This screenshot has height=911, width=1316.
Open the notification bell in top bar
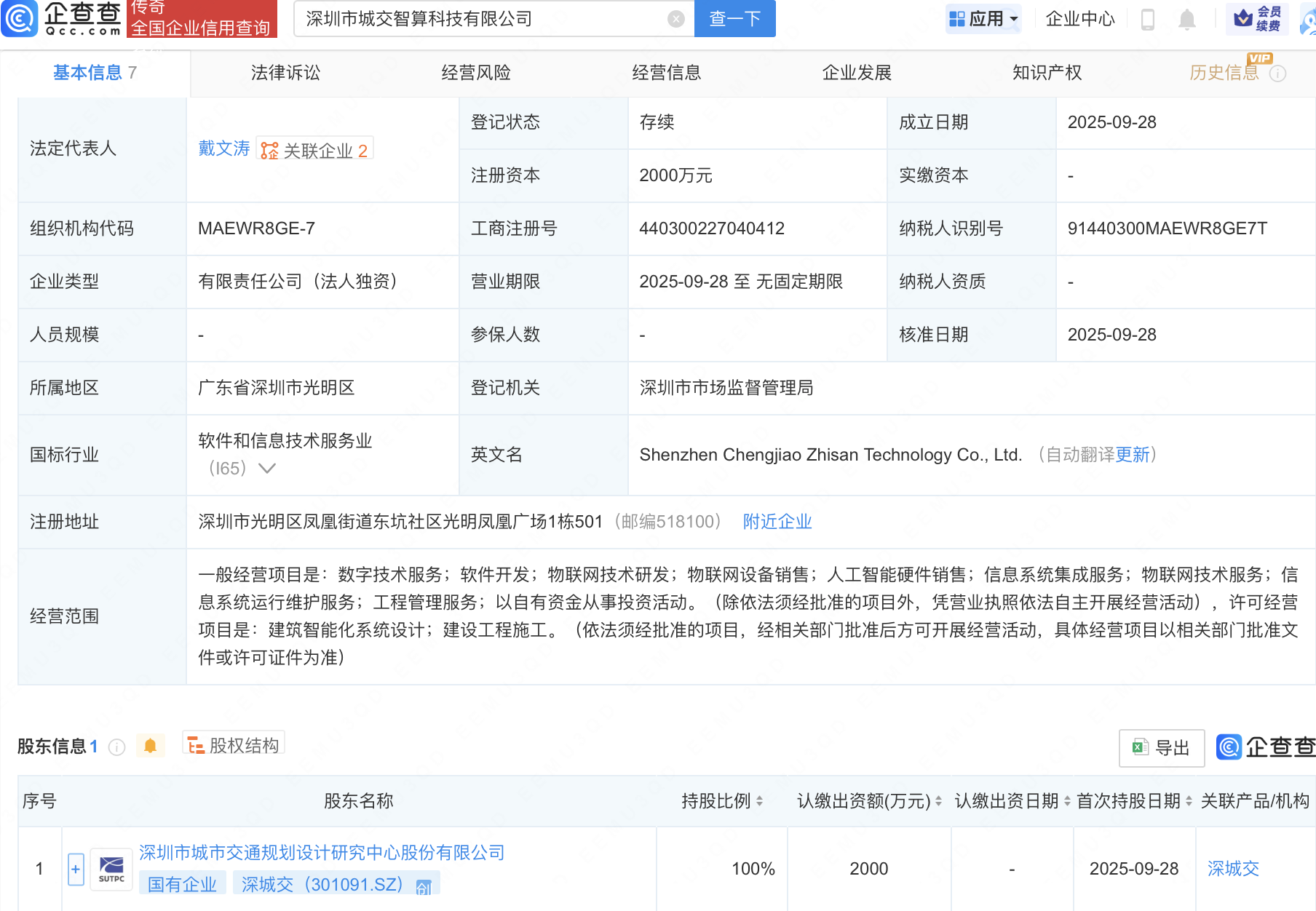pos(1187,19)
